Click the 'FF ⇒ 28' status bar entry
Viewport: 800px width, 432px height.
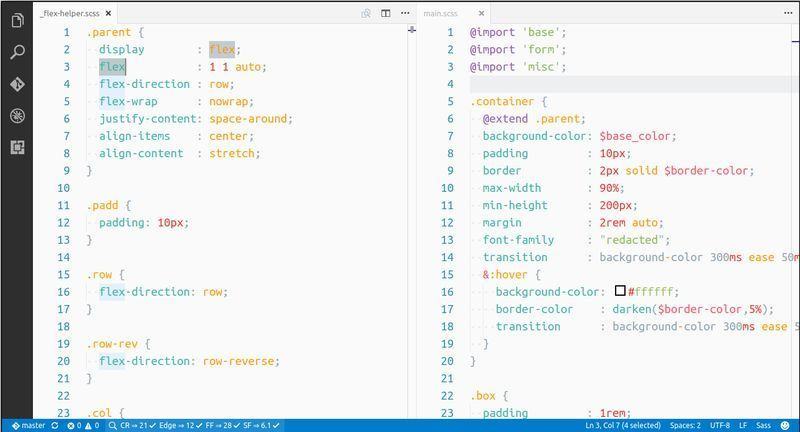coord(223,425)
